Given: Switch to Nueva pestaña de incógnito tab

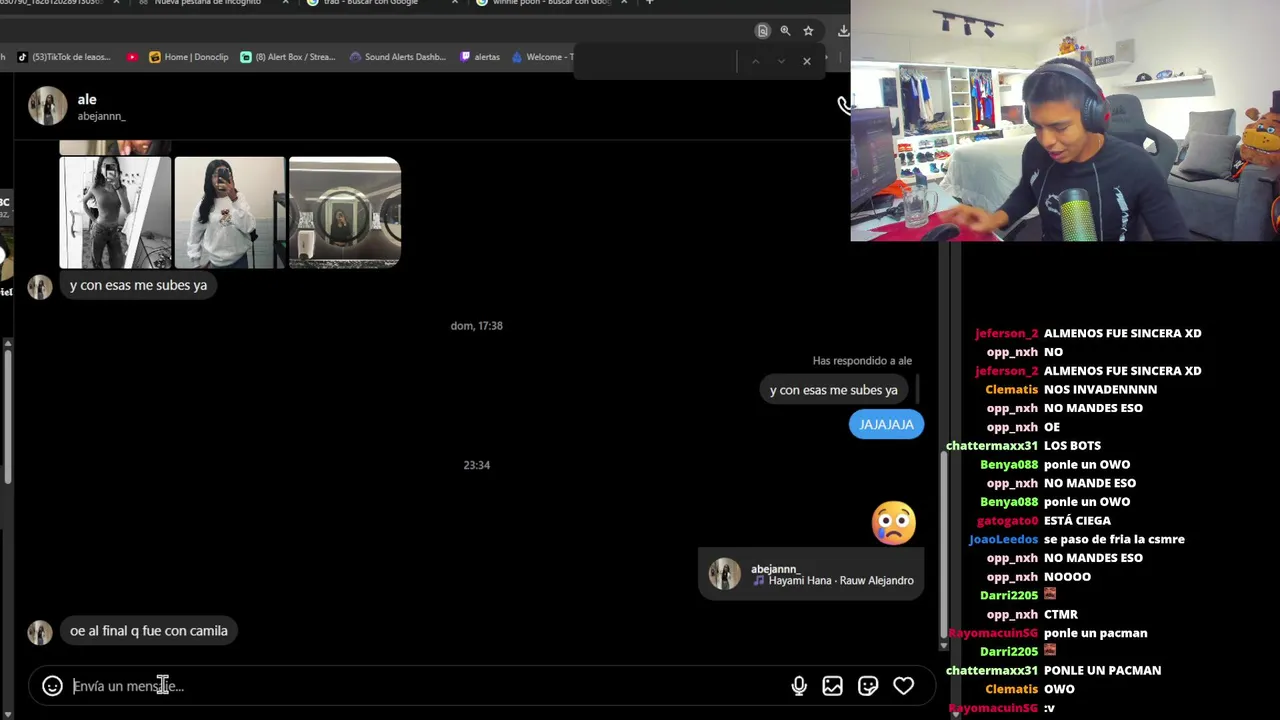Looking at the screenshot, I should [208, 3].
